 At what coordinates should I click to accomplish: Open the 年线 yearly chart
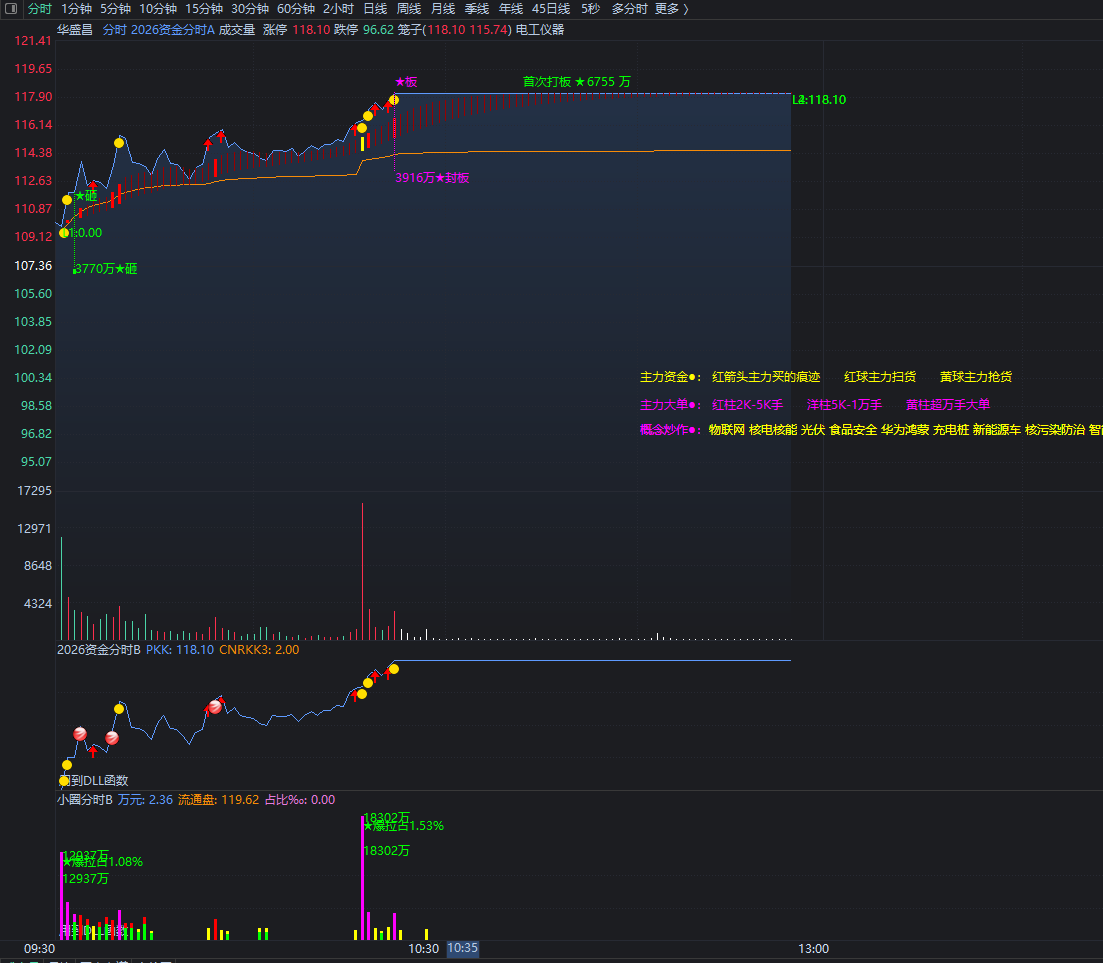(511, 9)
